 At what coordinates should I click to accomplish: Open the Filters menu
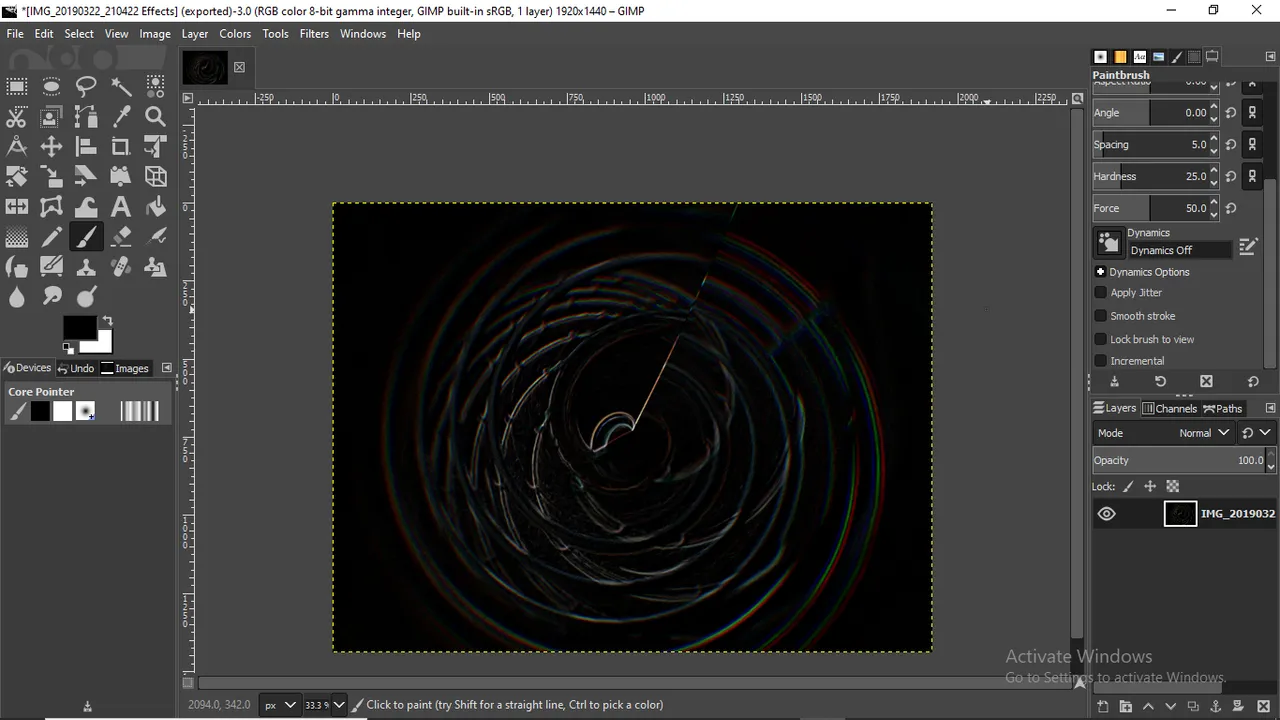click(314, 33)
